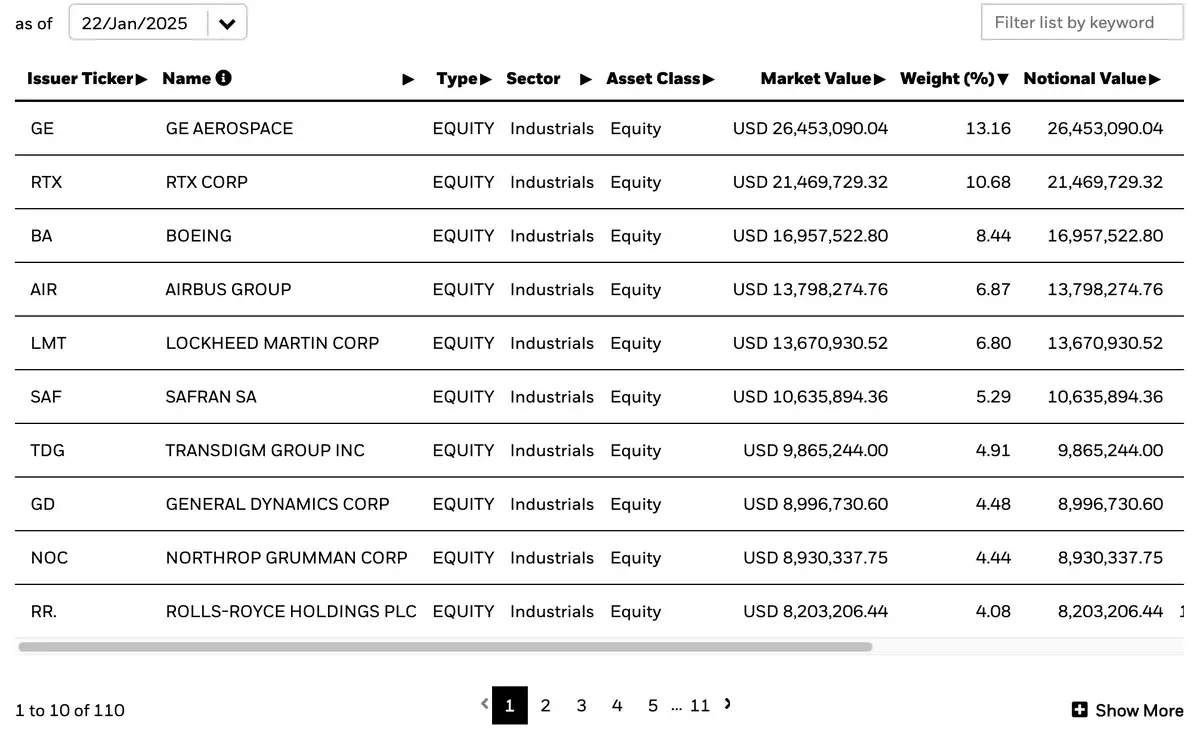Select the ROLLS-ROYCE HOLDINGS PLC row

coord(600,611)
